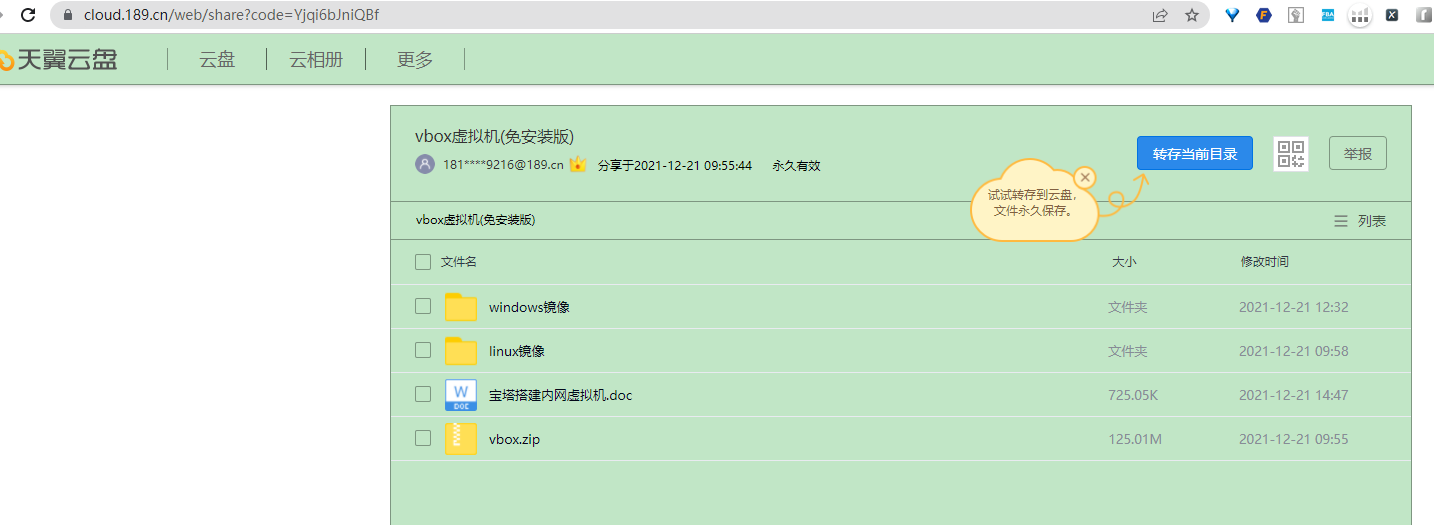The image size is (1434, 525).
Task: Open the dark X browser extension
Action: click(1391, 15)
